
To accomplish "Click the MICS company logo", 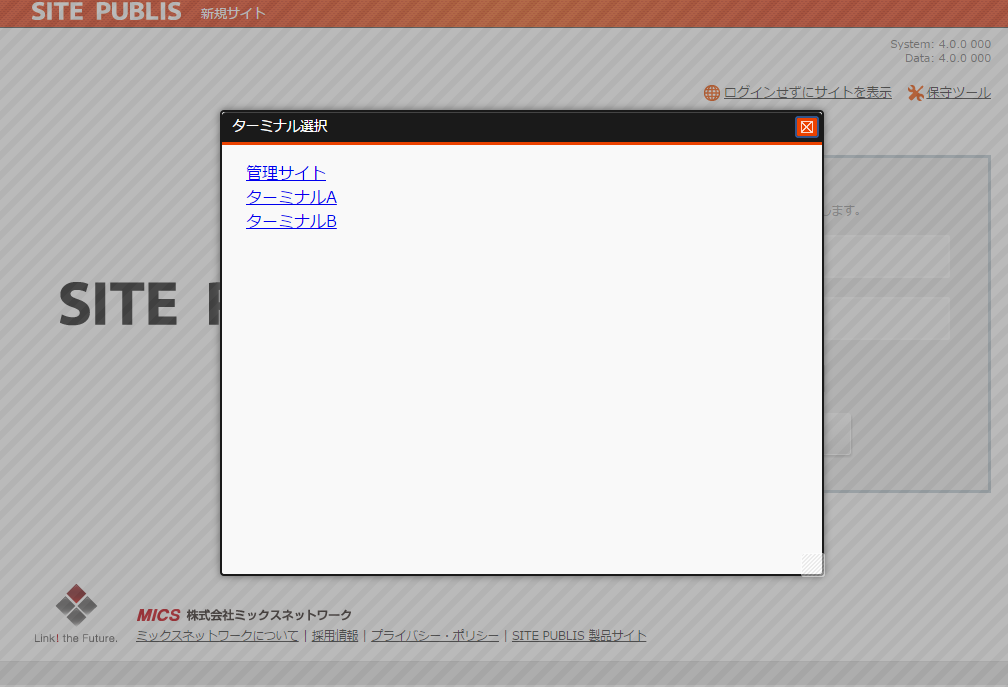I will click(x=158, y=615).
